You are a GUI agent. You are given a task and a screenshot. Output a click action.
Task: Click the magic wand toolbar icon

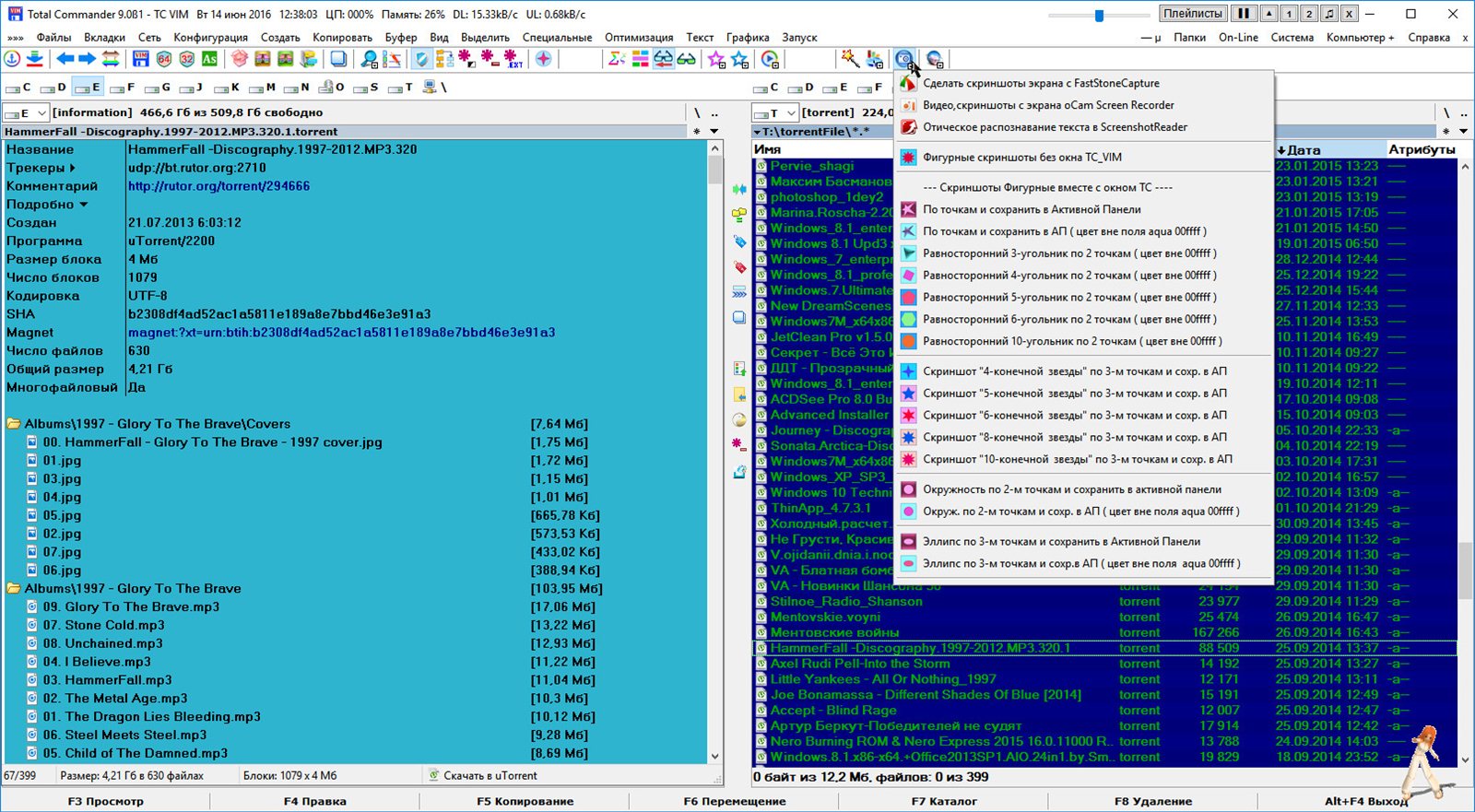(850, 59)
